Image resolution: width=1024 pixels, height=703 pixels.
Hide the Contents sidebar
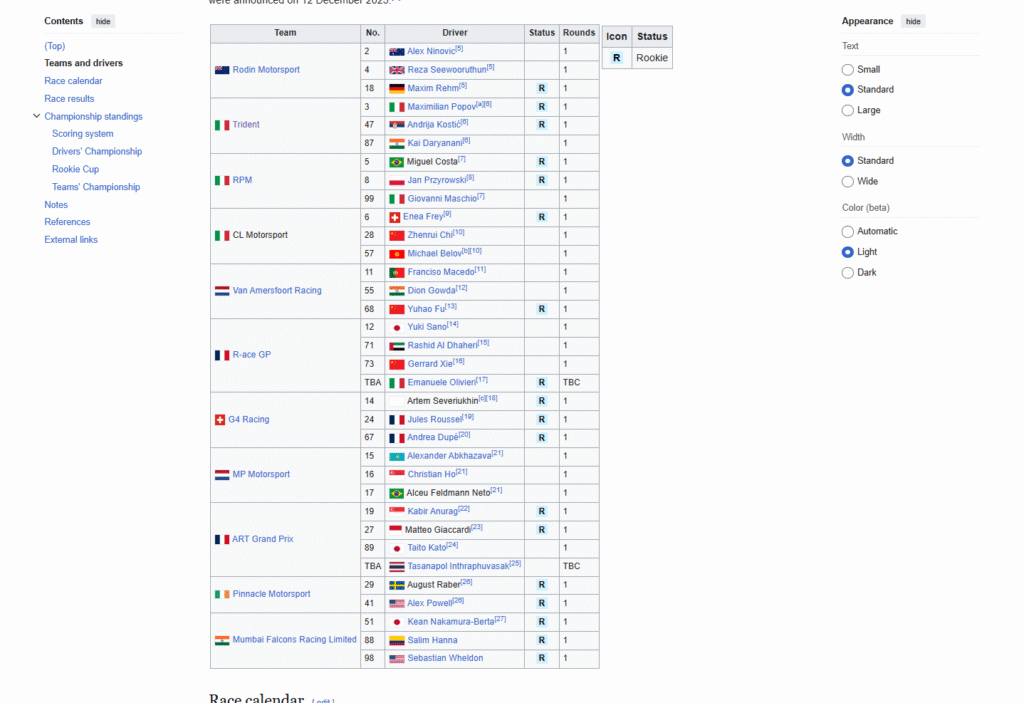103,21
